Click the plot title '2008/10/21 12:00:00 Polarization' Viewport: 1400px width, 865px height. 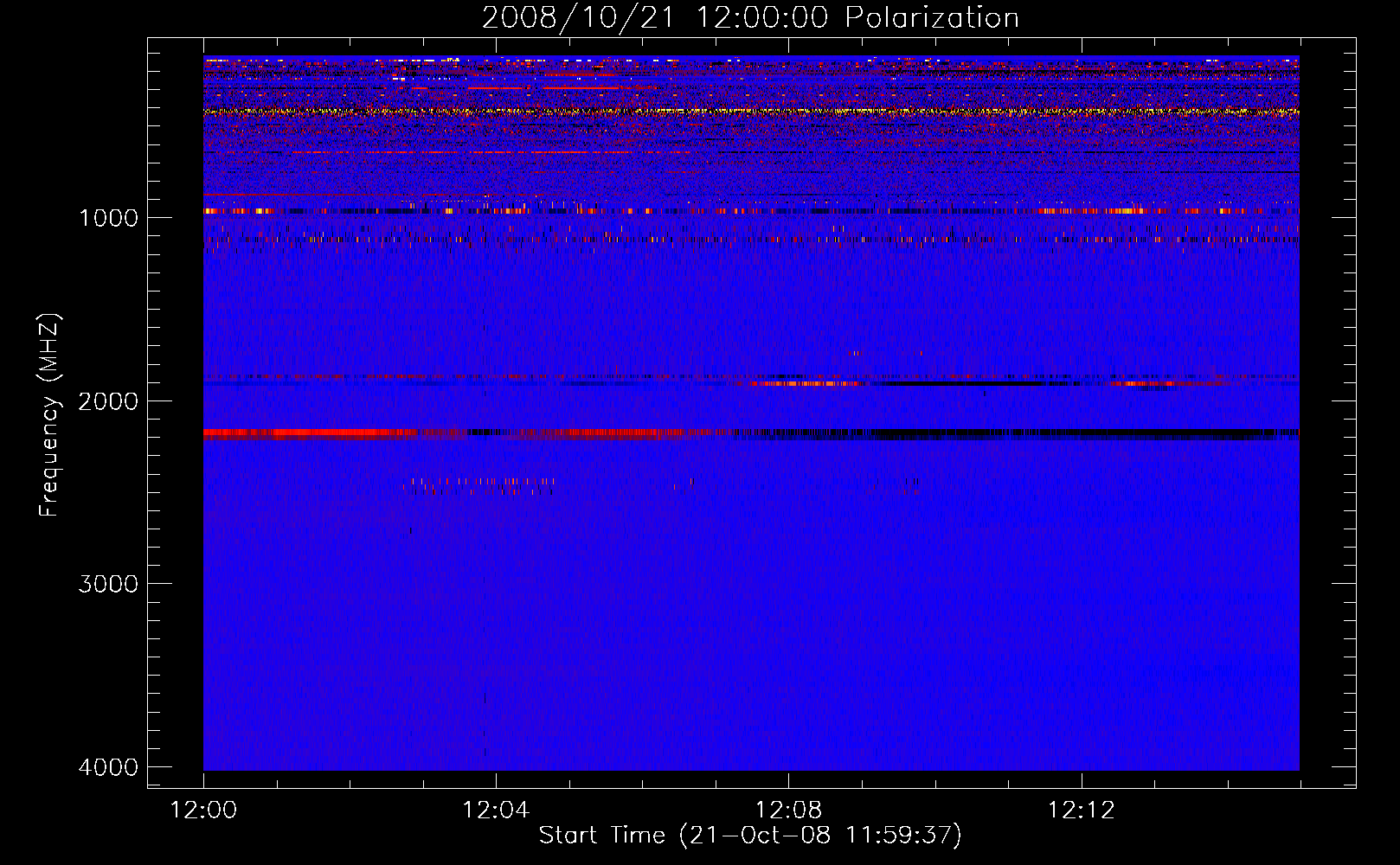pyautogui.click(x=750, y=17)
